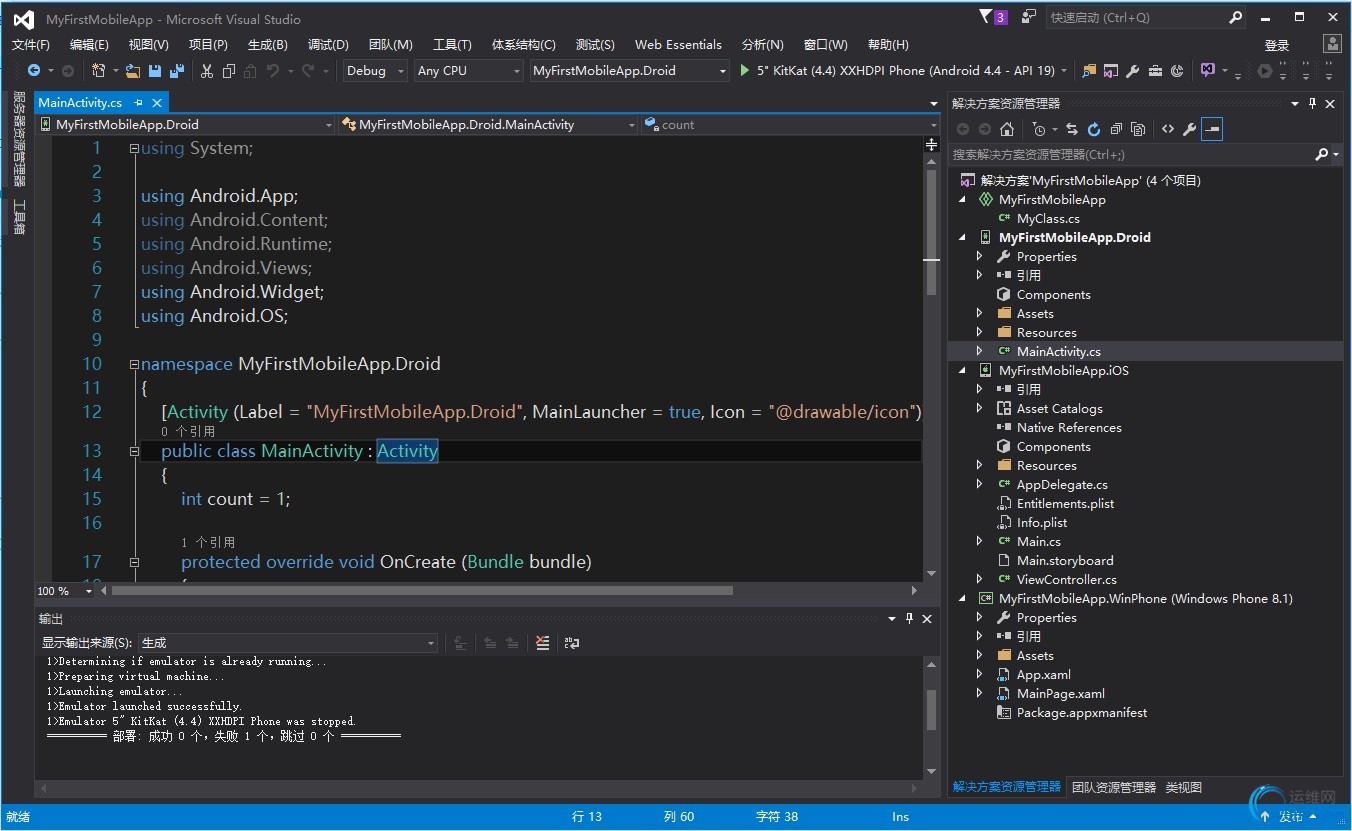
Task: Click the 登录 sign-in link
Action: 1277,45
